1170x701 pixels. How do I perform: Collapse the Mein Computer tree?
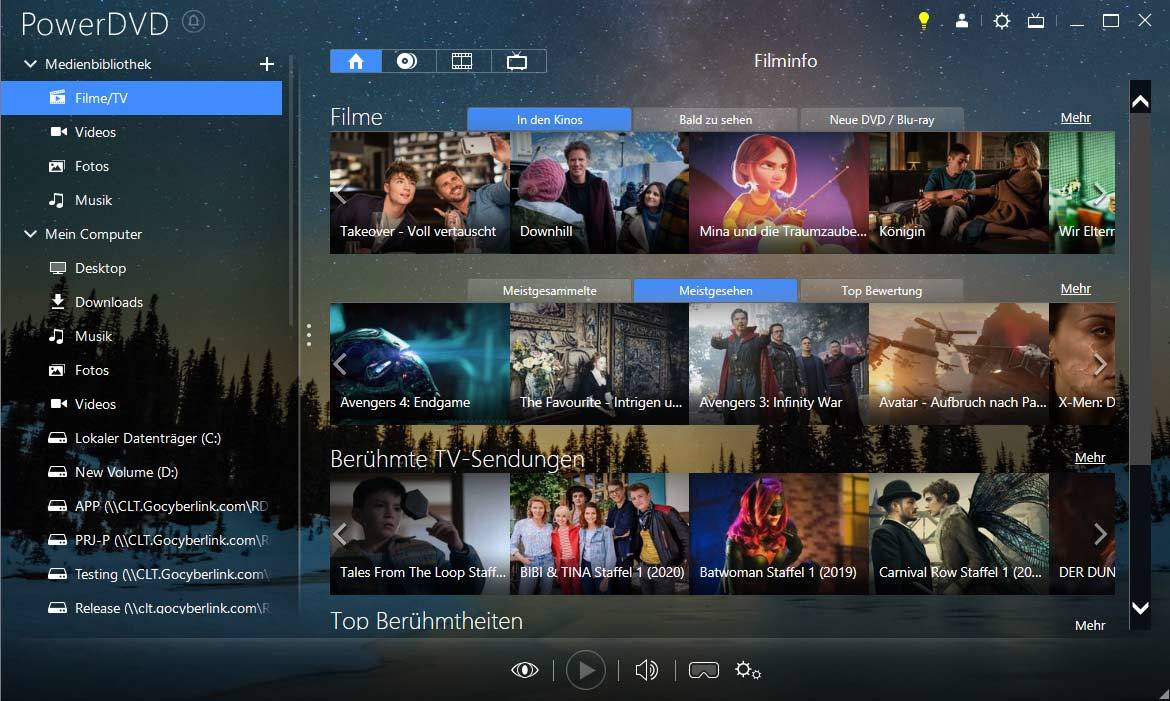31,234
